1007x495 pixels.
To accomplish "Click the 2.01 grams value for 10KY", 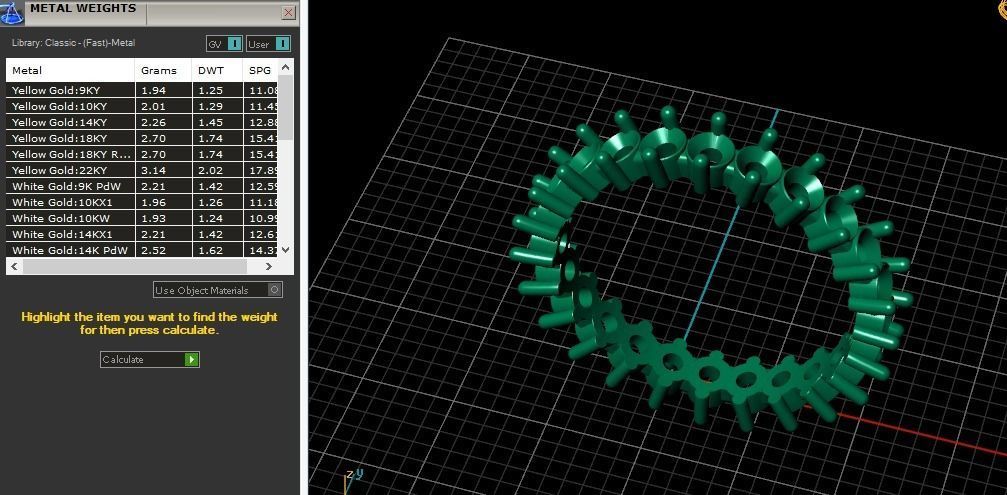I will [153, 107].
